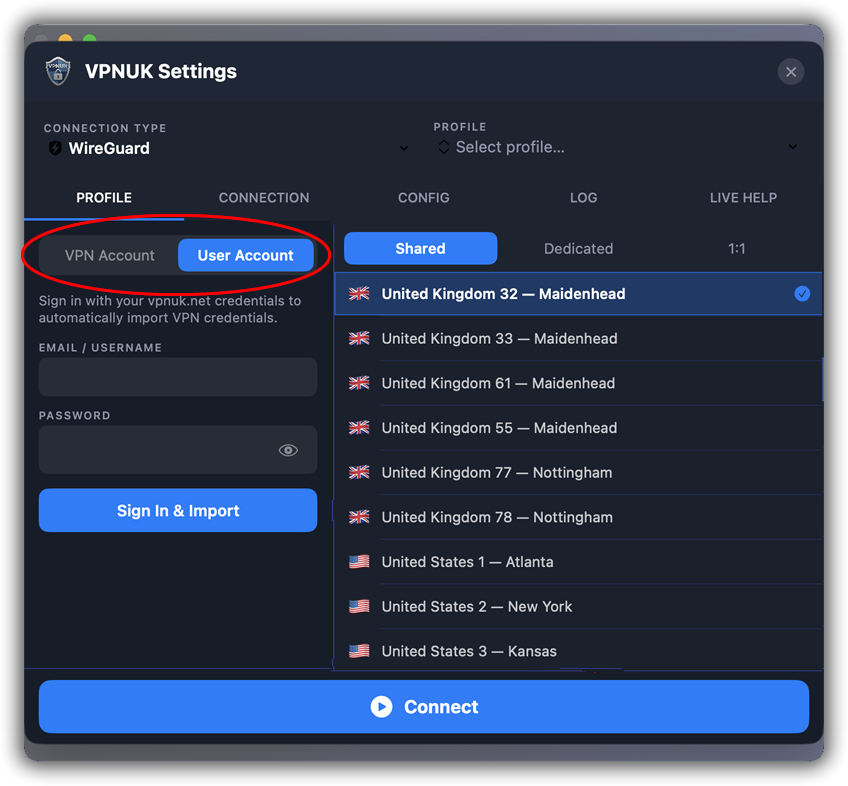The height and width of the screenshot is (786, 848).
Task: Select United States 3 — Kansas
Action: 578,651
